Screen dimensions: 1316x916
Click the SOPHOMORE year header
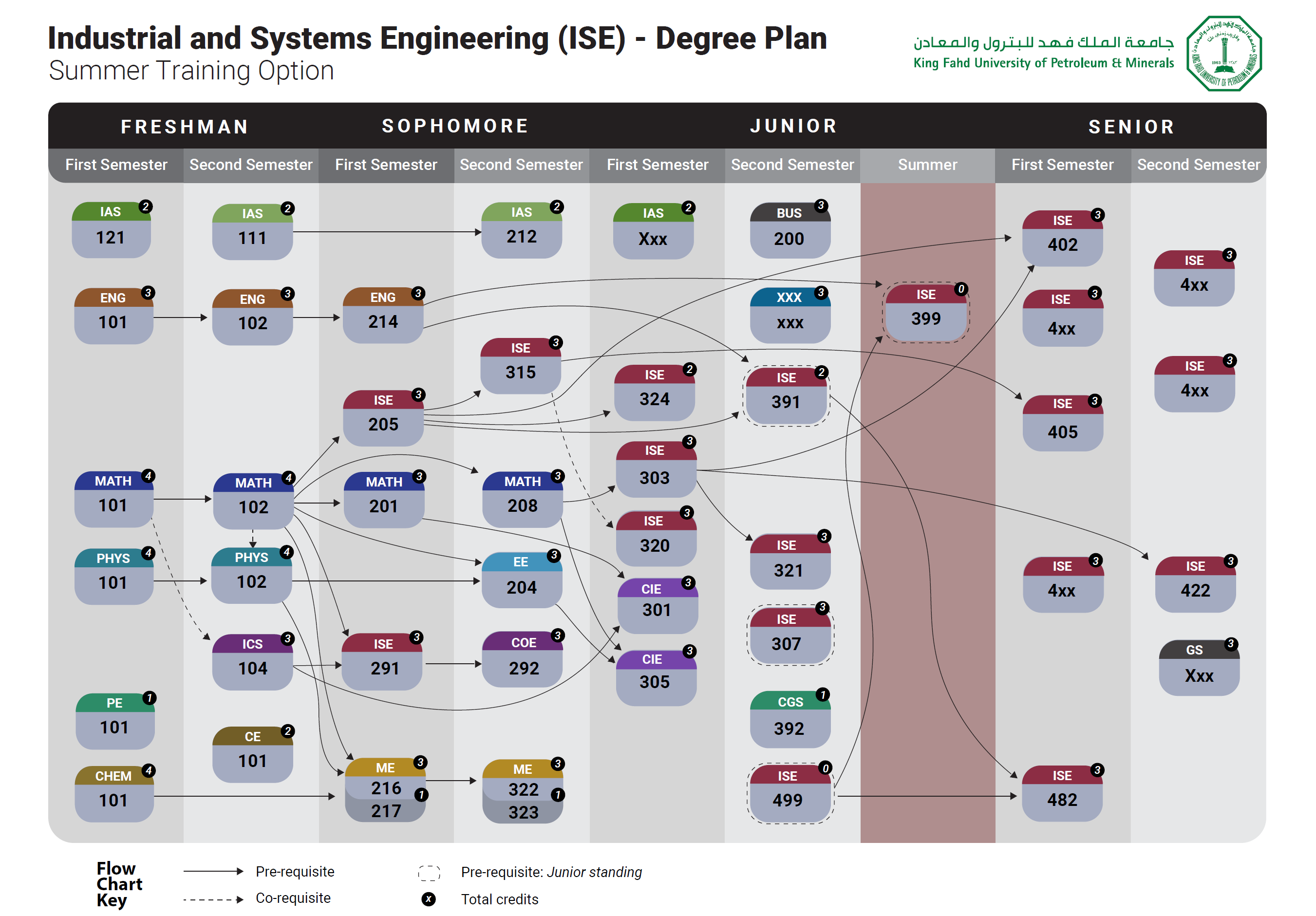(455, 126)
